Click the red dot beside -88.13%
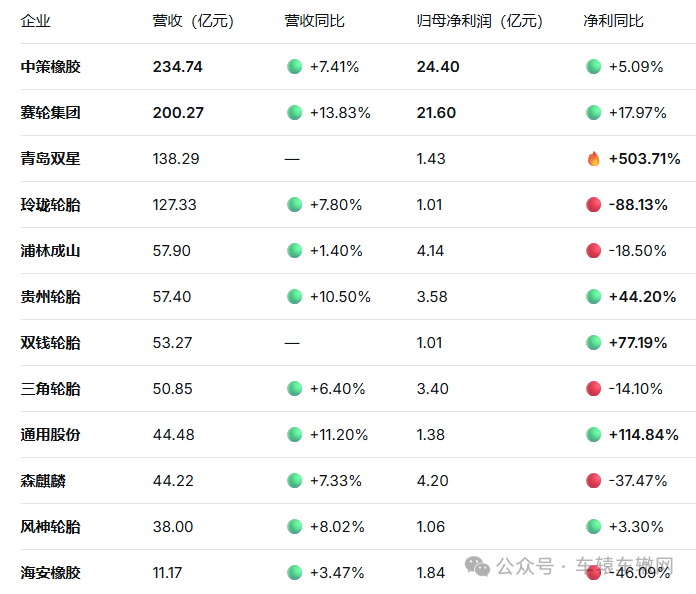The width and height of the screenshot is (696, 594). click(593, 205)
